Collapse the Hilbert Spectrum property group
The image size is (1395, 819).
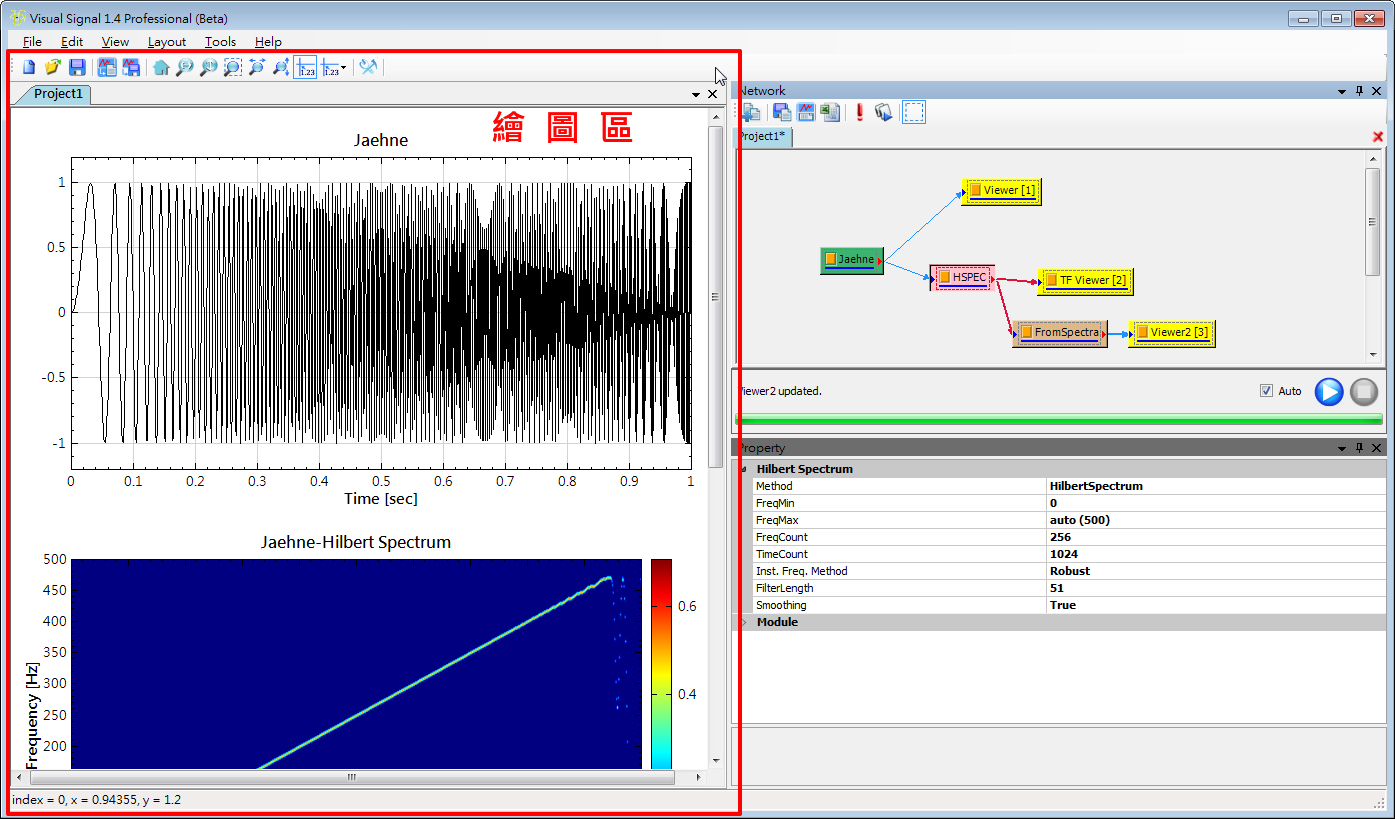[x=743, y=469]
